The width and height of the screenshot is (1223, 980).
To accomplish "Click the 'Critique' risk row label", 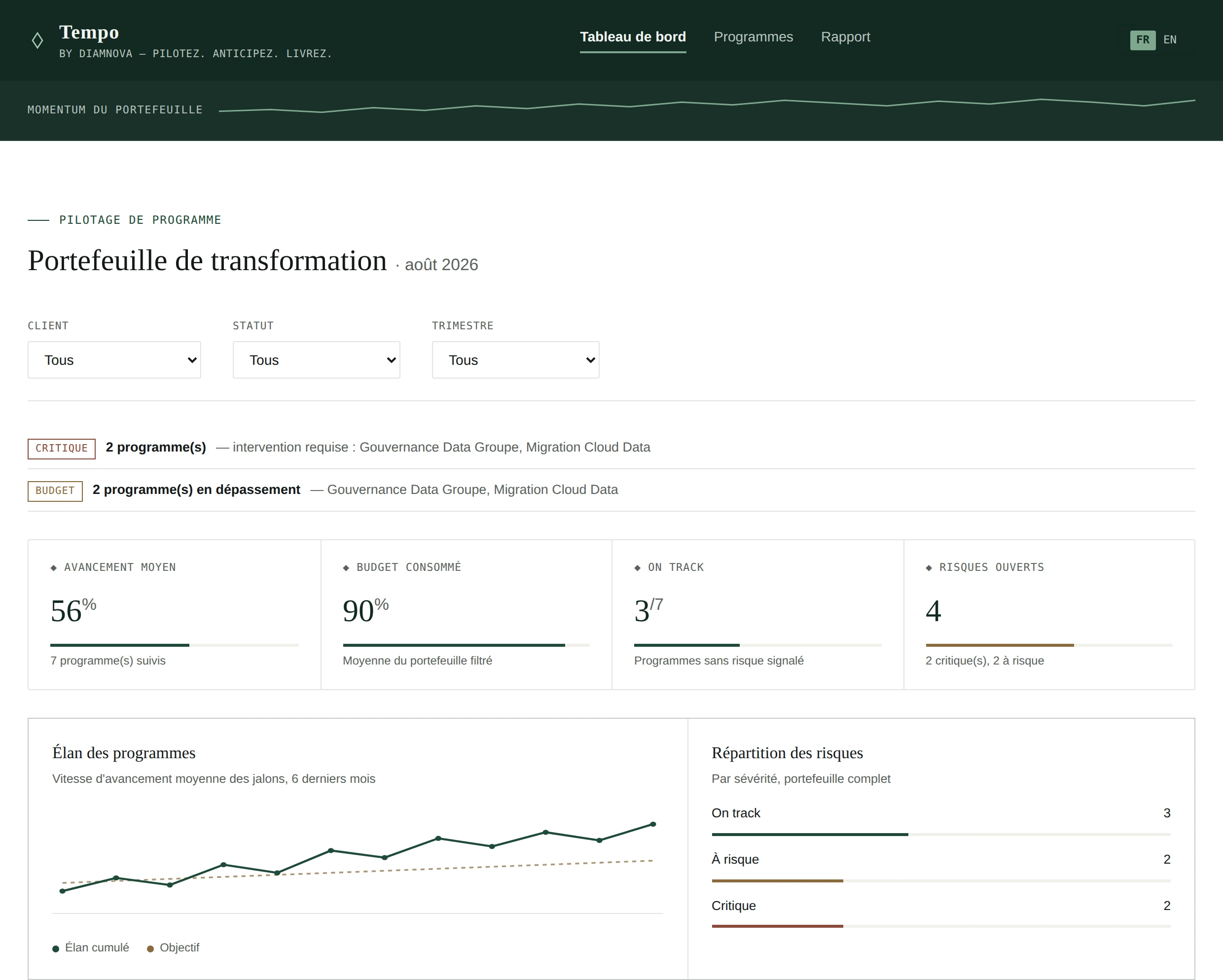I will pos(733,906).
